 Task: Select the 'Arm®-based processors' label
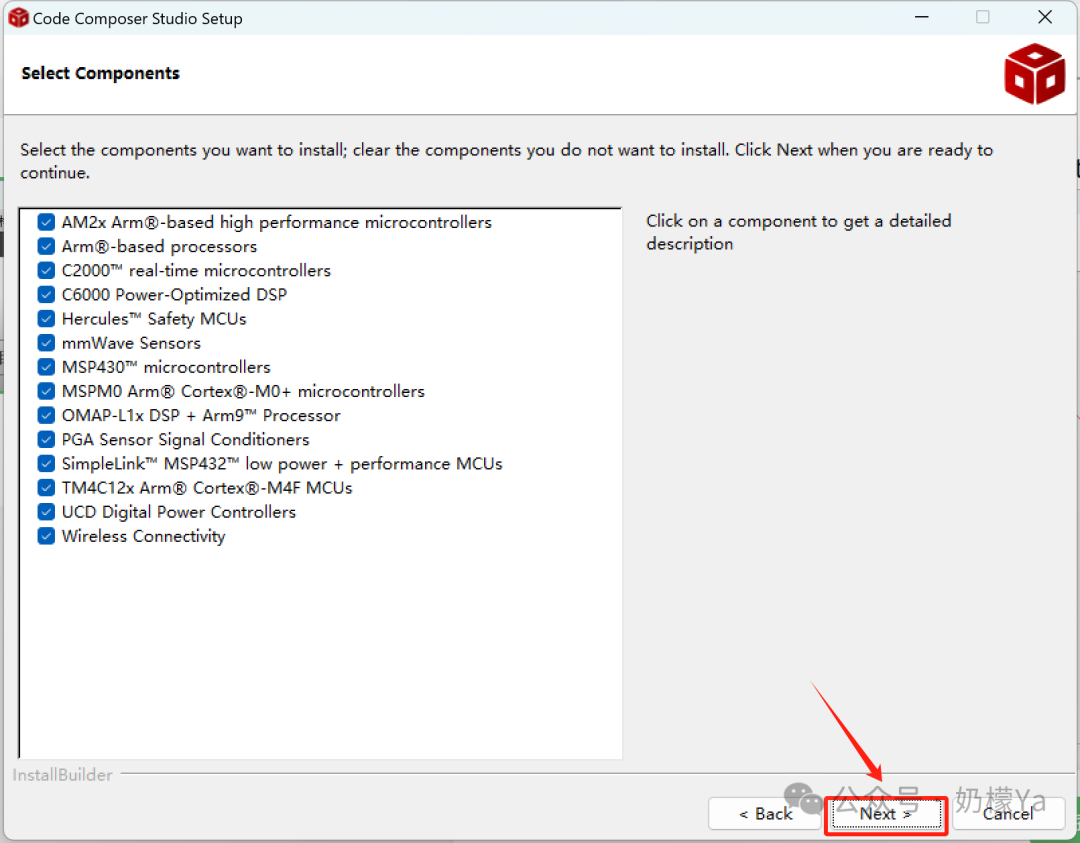pyautogui.click(x=159, y=247)
